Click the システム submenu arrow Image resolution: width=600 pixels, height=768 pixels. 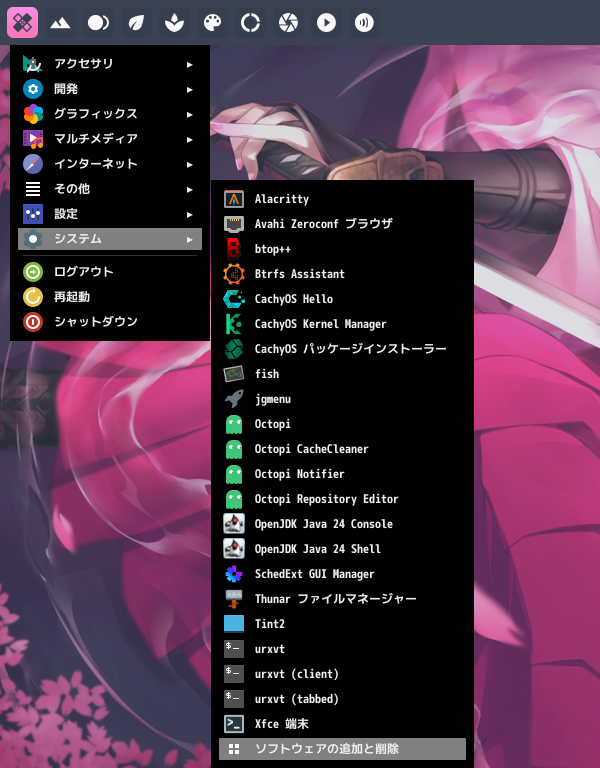click(x=190, y=239)
